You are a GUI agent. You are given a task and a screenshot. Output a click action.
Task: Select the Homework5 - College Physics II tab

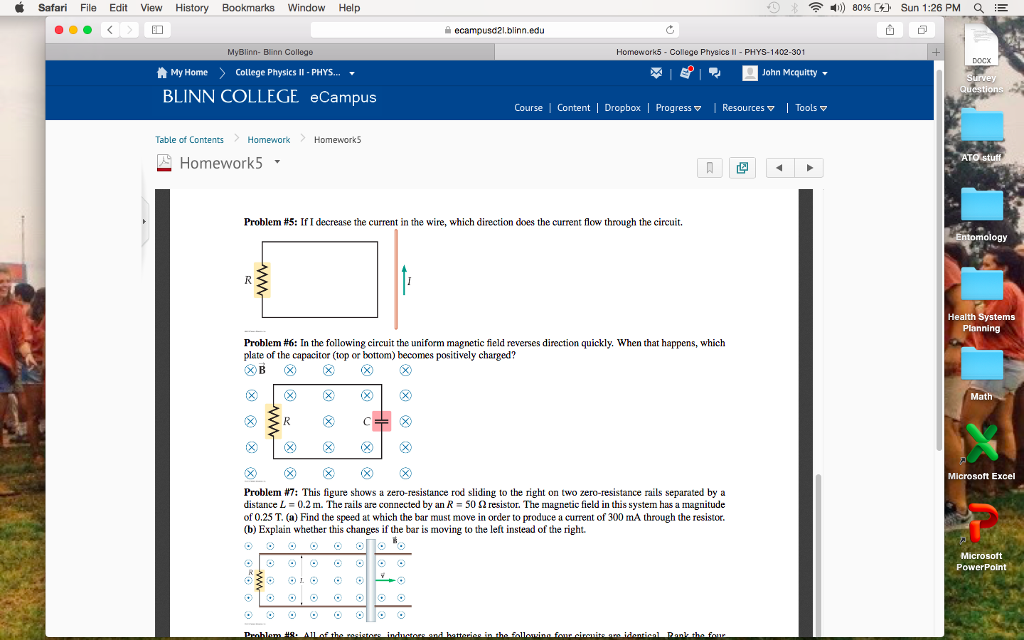point(711,52)
